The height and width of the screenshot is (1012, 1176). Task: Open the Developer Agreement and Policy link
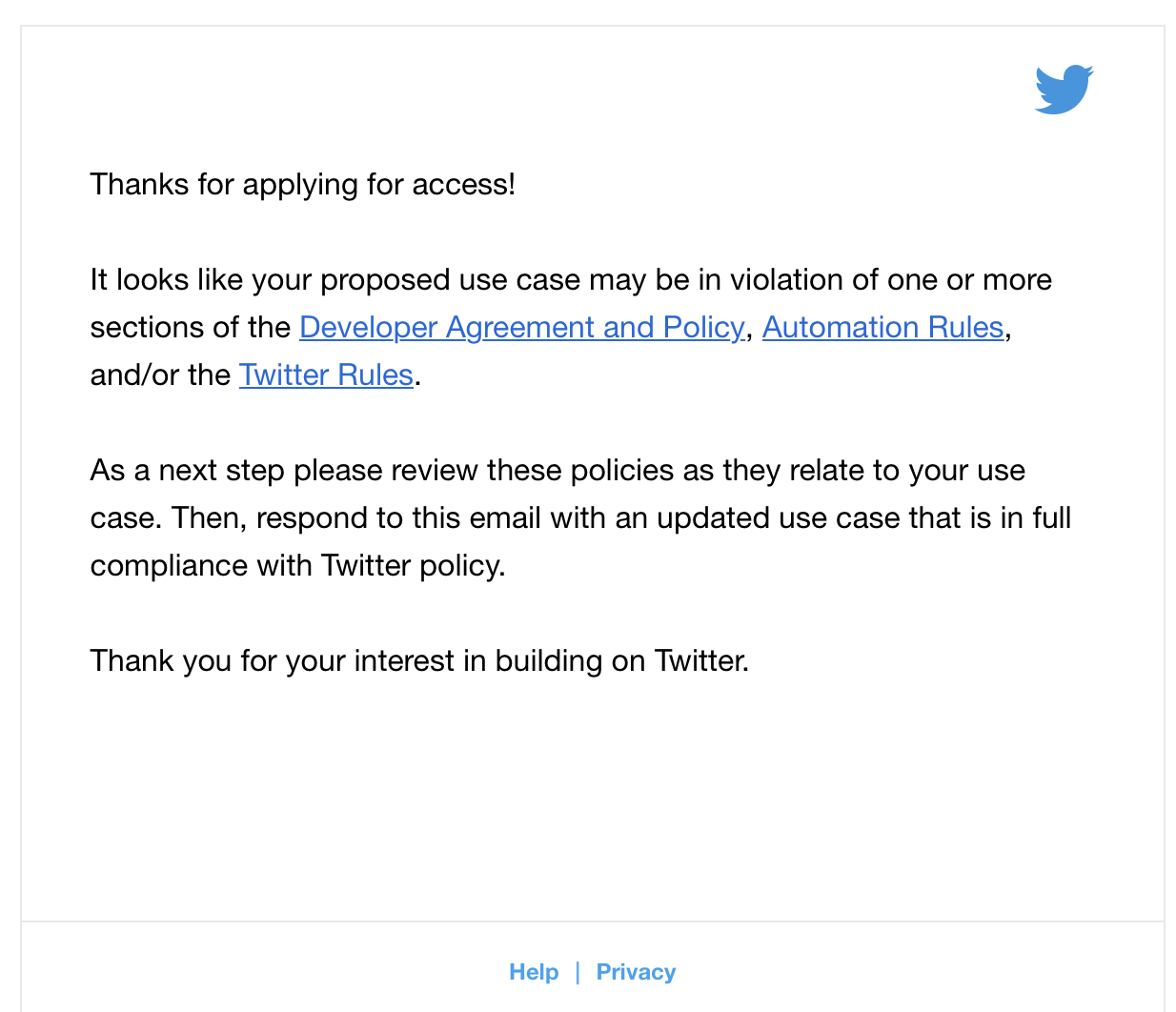[521, 327]
